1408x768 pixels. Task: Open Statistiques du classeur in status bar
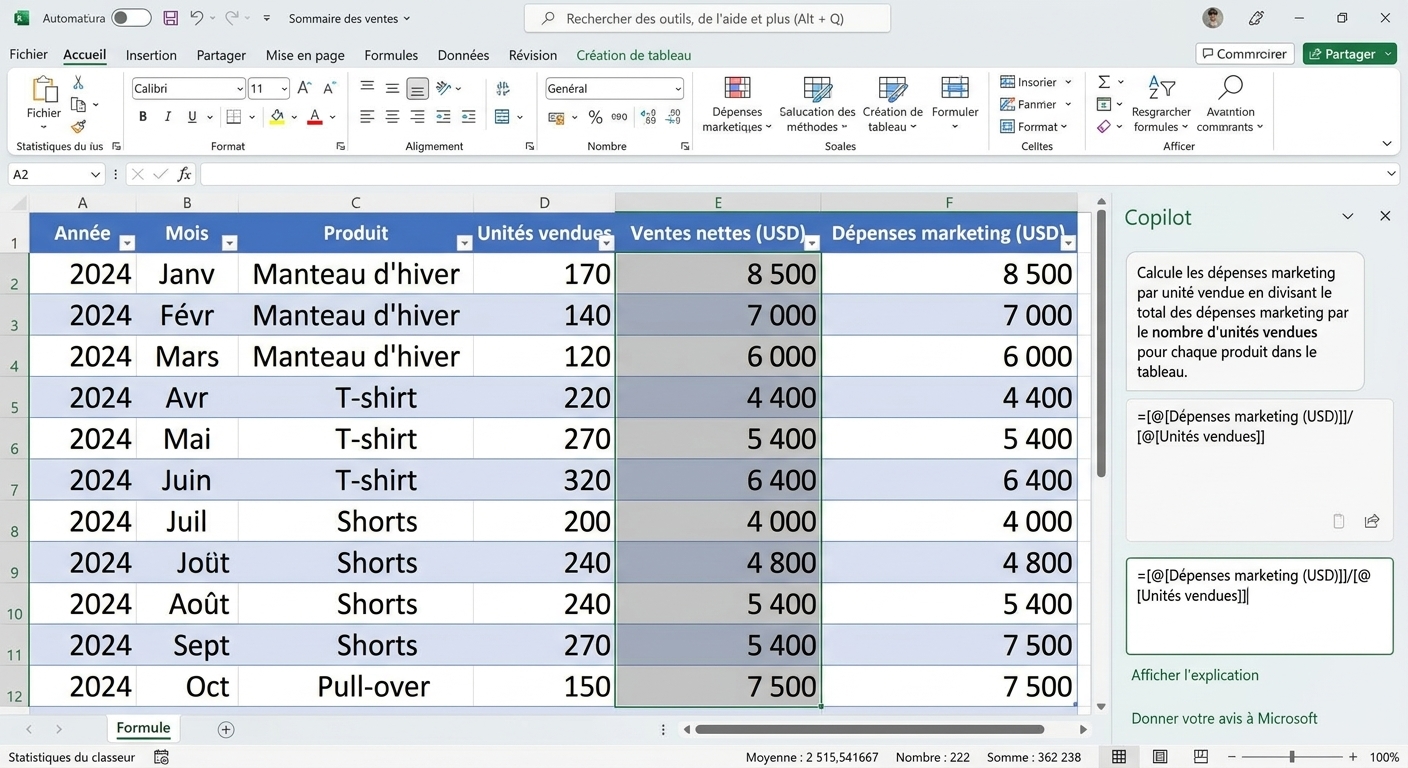(71, 757)
